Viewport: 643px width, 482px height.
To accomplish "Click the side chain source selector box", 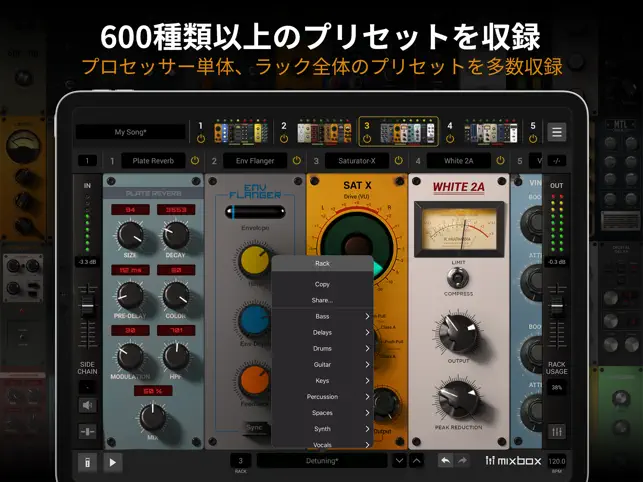I will pyautogui.click(x=87, y=387).
